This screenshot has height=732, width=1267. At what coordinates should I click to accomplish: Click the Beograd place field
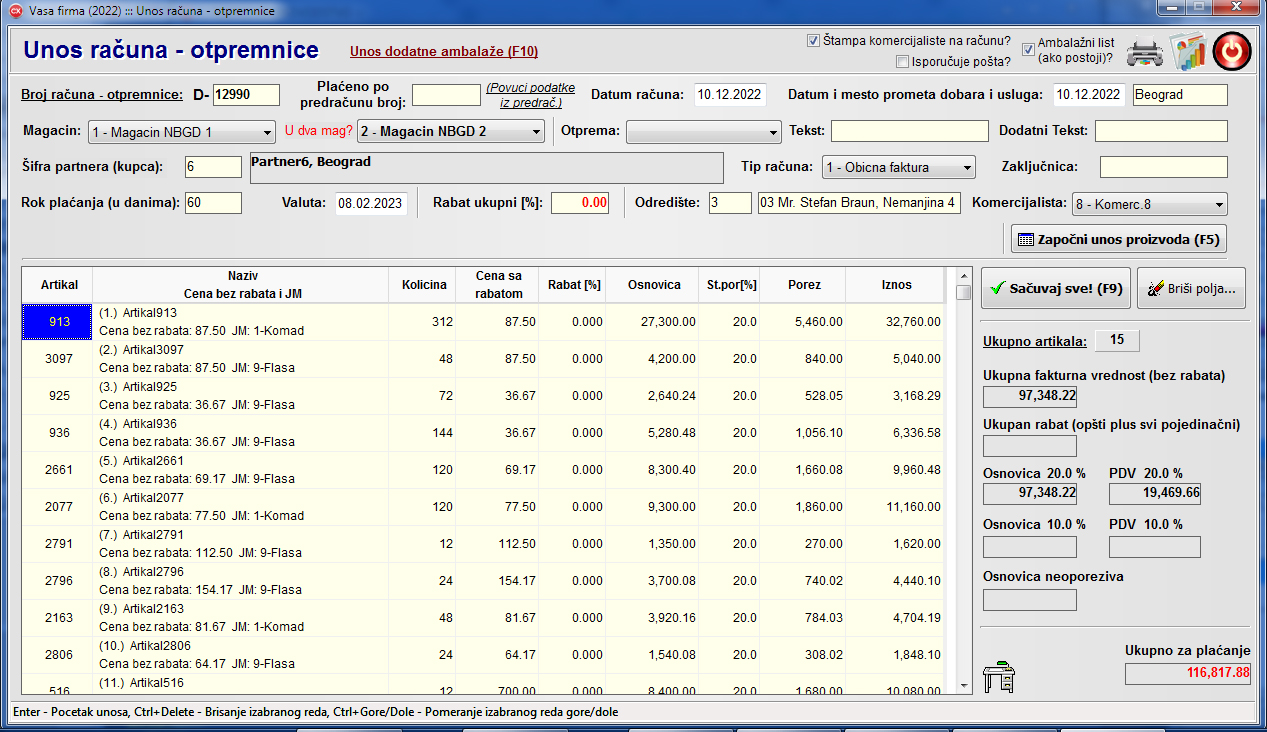tap(1180, 95)
